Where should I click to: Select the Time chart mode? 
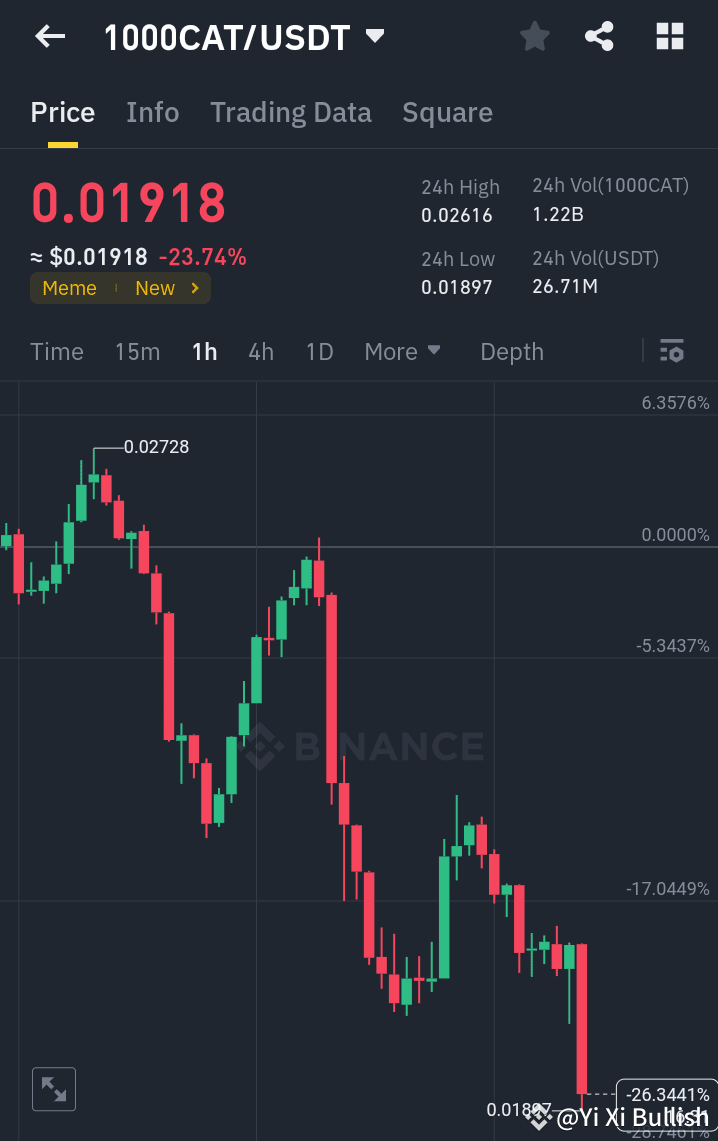pyautogui.click(x=57, y=351)
